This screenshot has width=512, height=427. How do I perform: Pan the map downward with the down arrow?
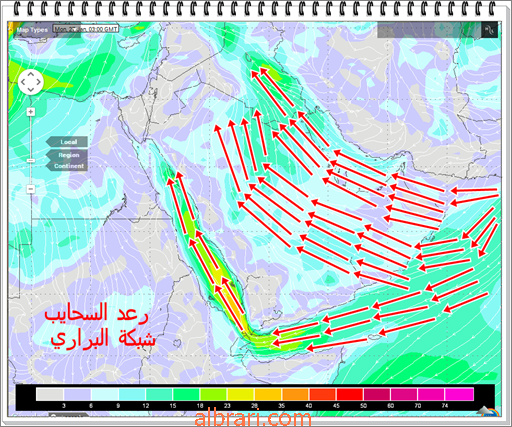pos(31,89)
